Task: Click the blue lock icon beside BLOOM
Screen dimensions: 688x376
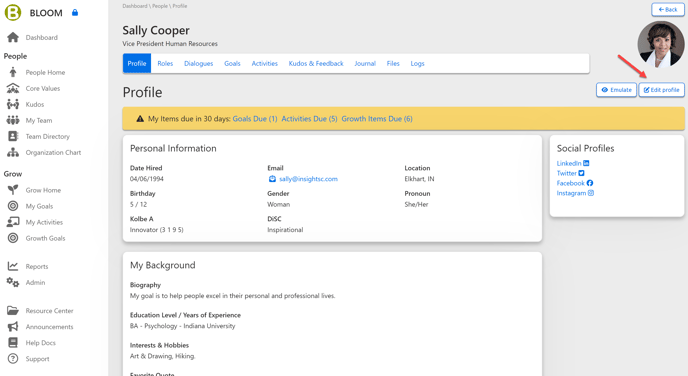Action: tap(75, 13)
